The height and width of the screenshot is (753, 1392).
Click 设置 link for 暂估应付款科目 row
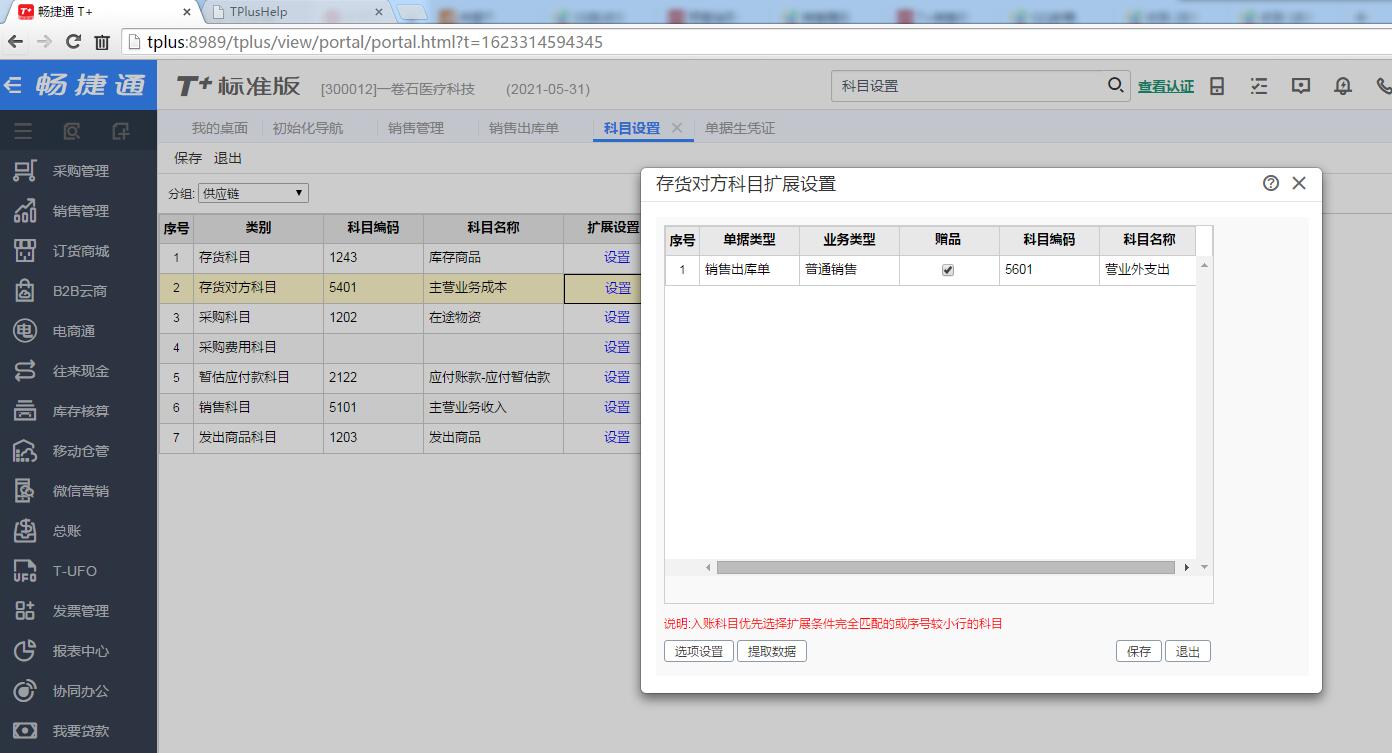[x=617, y=377]
